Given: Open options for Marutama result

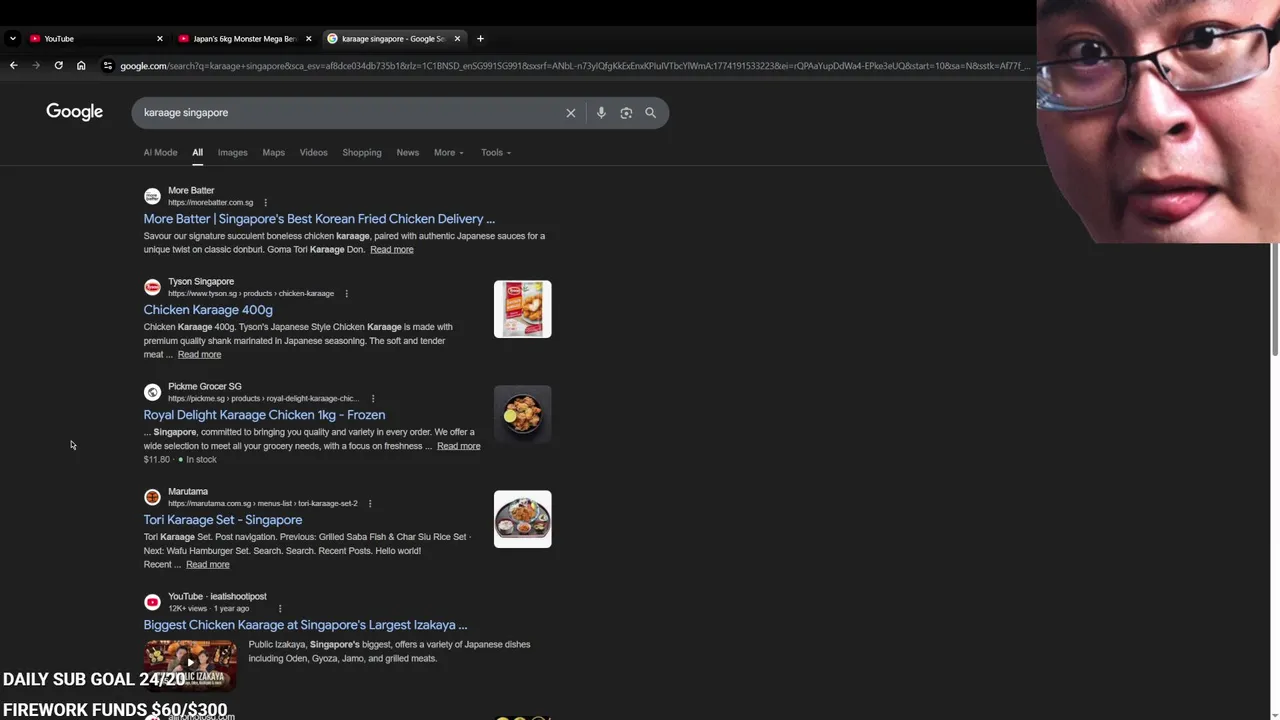Looking at the screenshot, I should [x=369, y=504].
